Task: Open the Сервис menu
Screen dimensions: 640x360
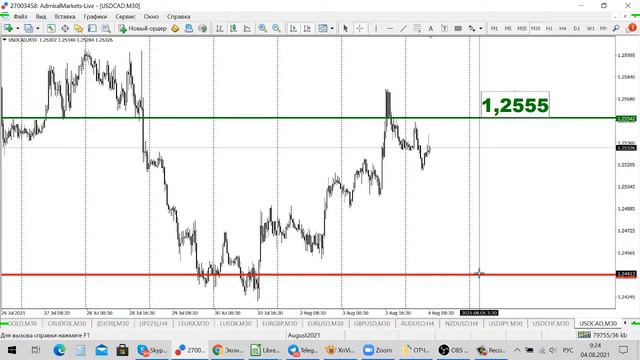Action: pyautogui.click(x=125, y=17)
